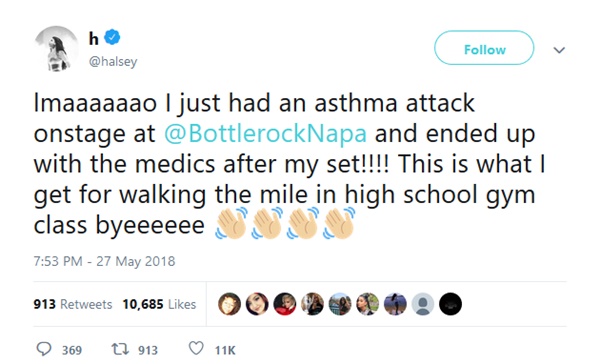Viewport: 600px width, 364px height.
Task: Click the display name h
Action: 94,38
